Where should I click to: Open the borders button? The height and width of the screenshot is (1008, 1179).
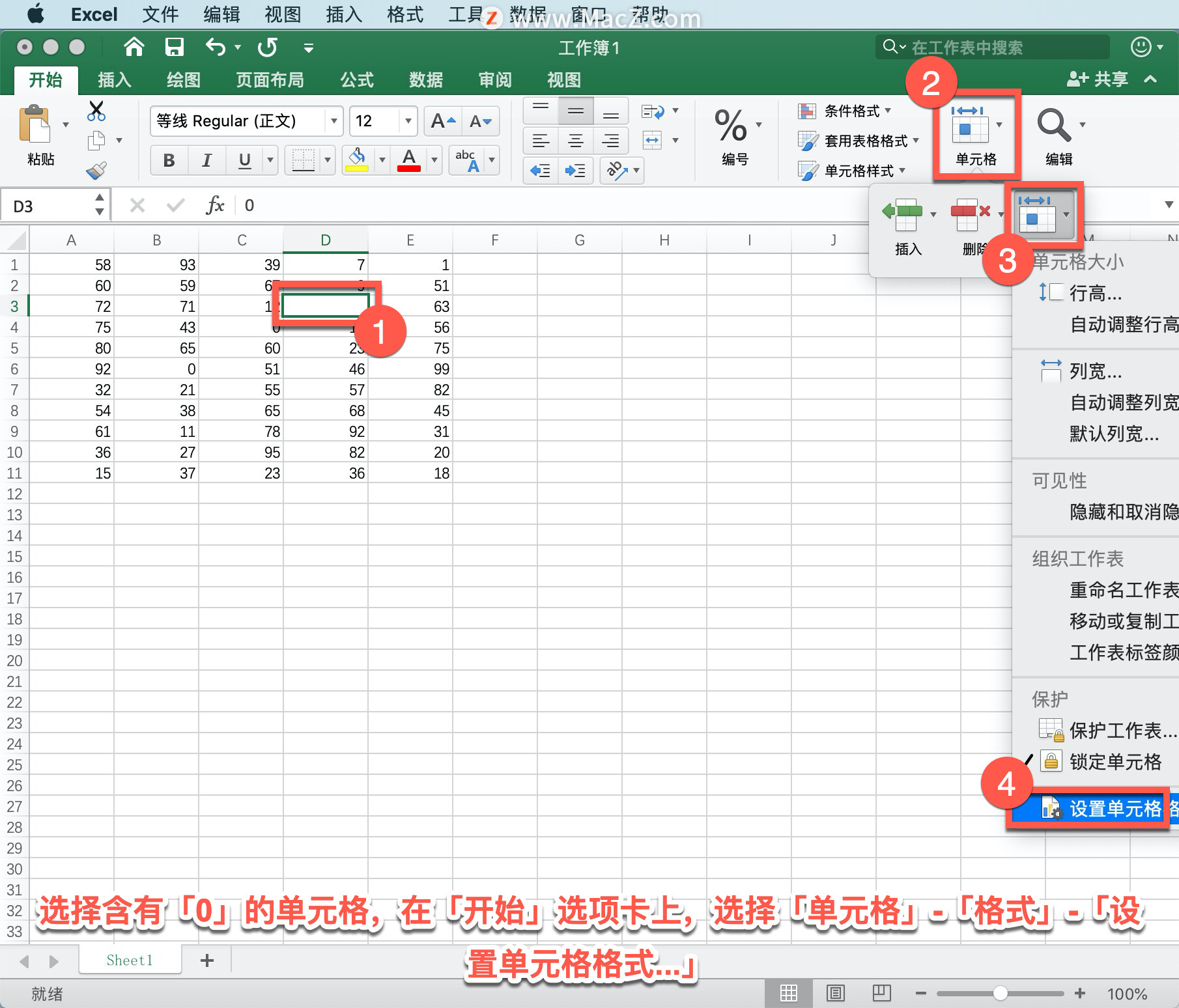(x=304, y=160)
